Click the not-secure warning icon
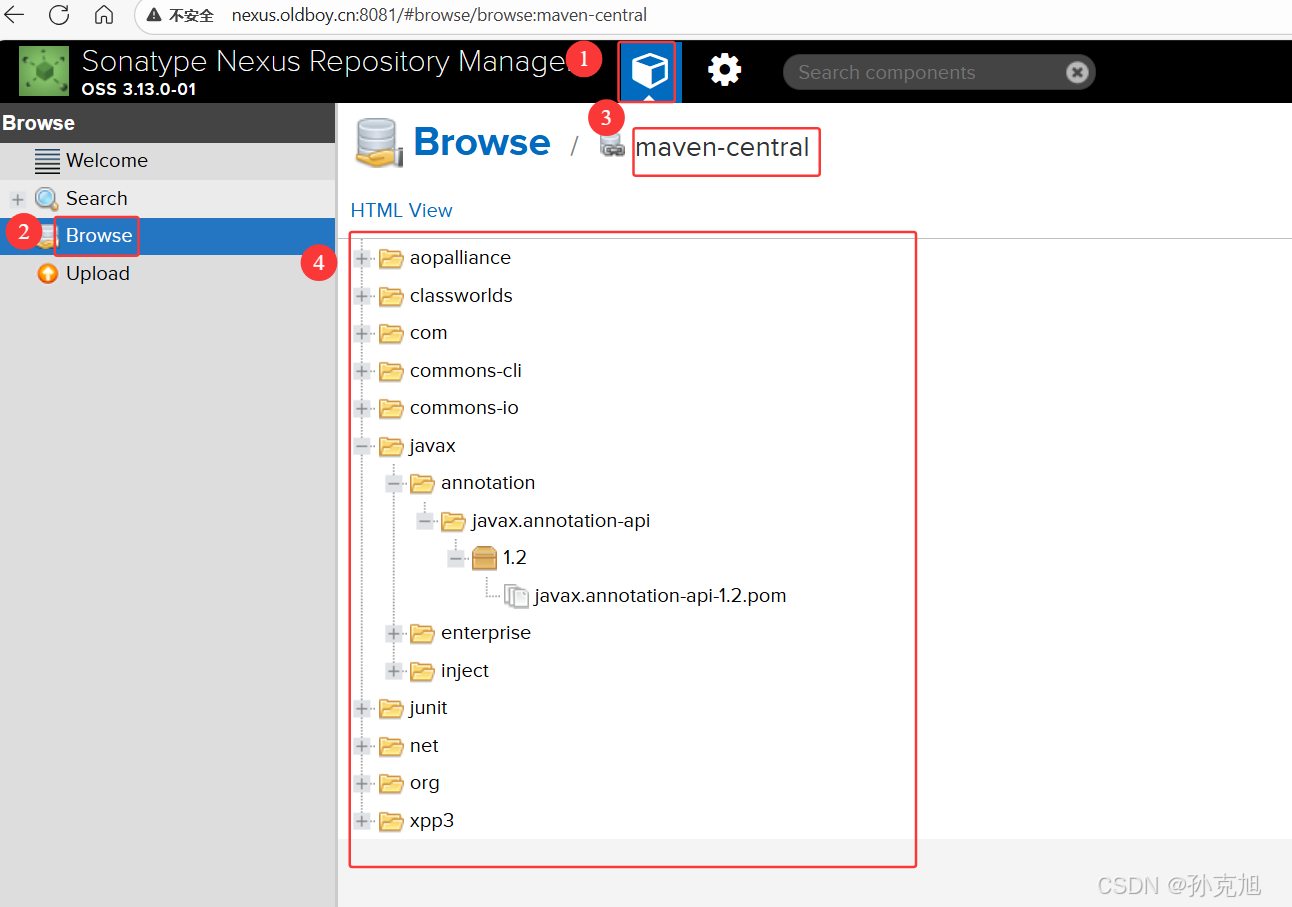 154,15
